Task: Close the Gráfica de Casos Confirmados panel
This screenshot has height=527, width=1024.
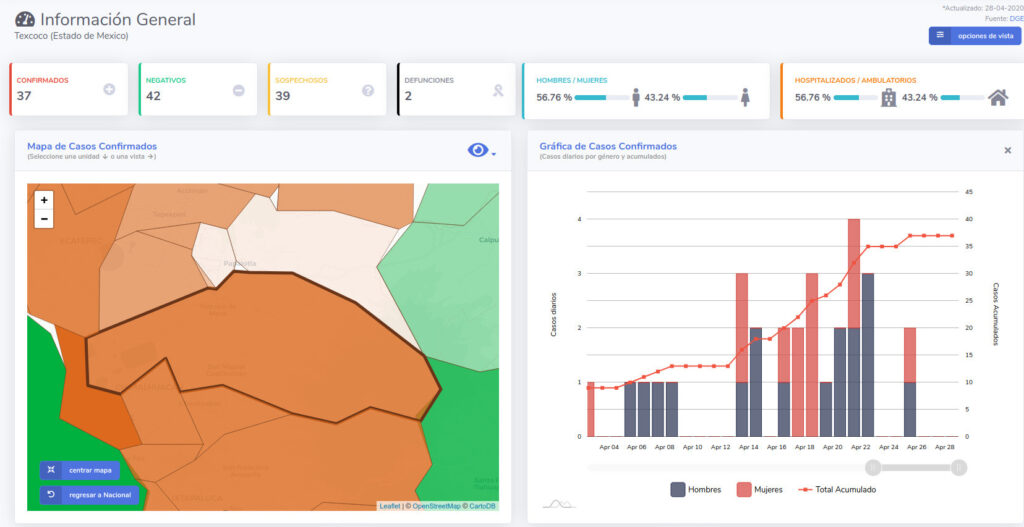Action: pyautogui.click(x=1007, y=150)
